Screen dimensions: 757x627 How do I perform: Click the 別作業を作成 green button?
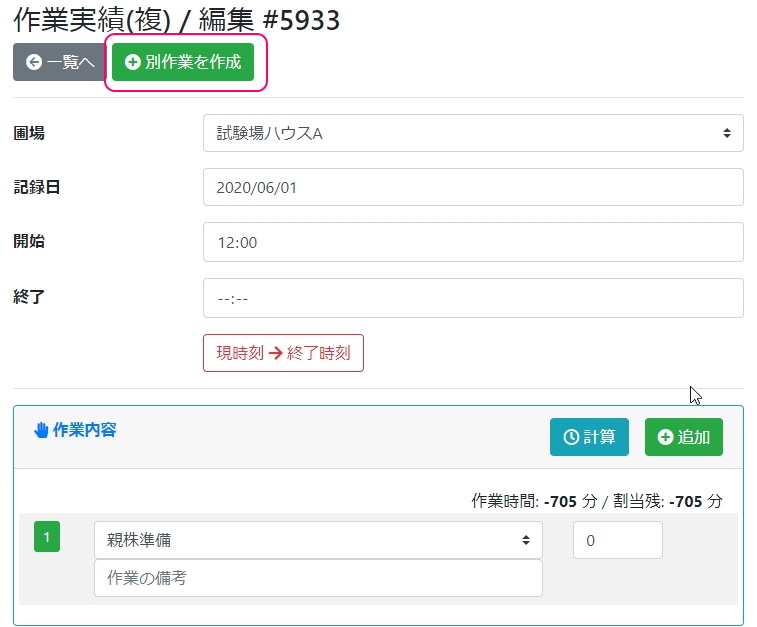183,62
